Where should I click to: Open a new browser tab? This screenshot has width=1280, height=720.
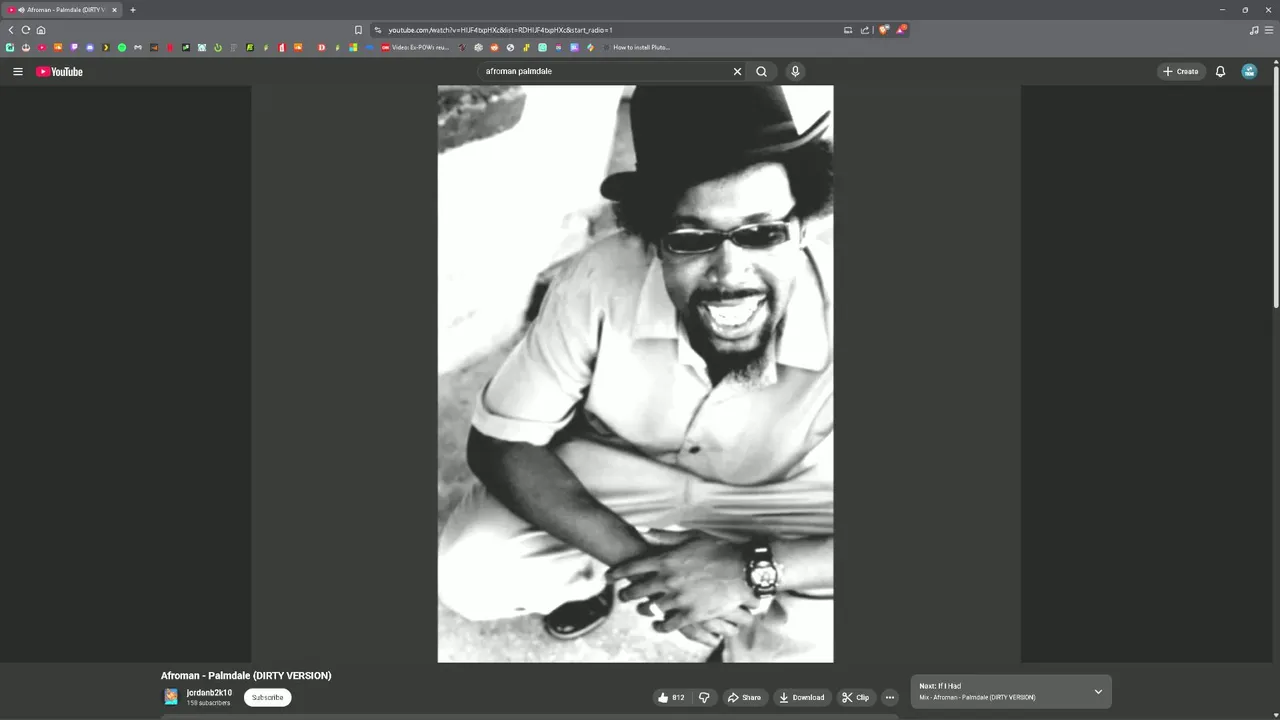coord(133,10)
